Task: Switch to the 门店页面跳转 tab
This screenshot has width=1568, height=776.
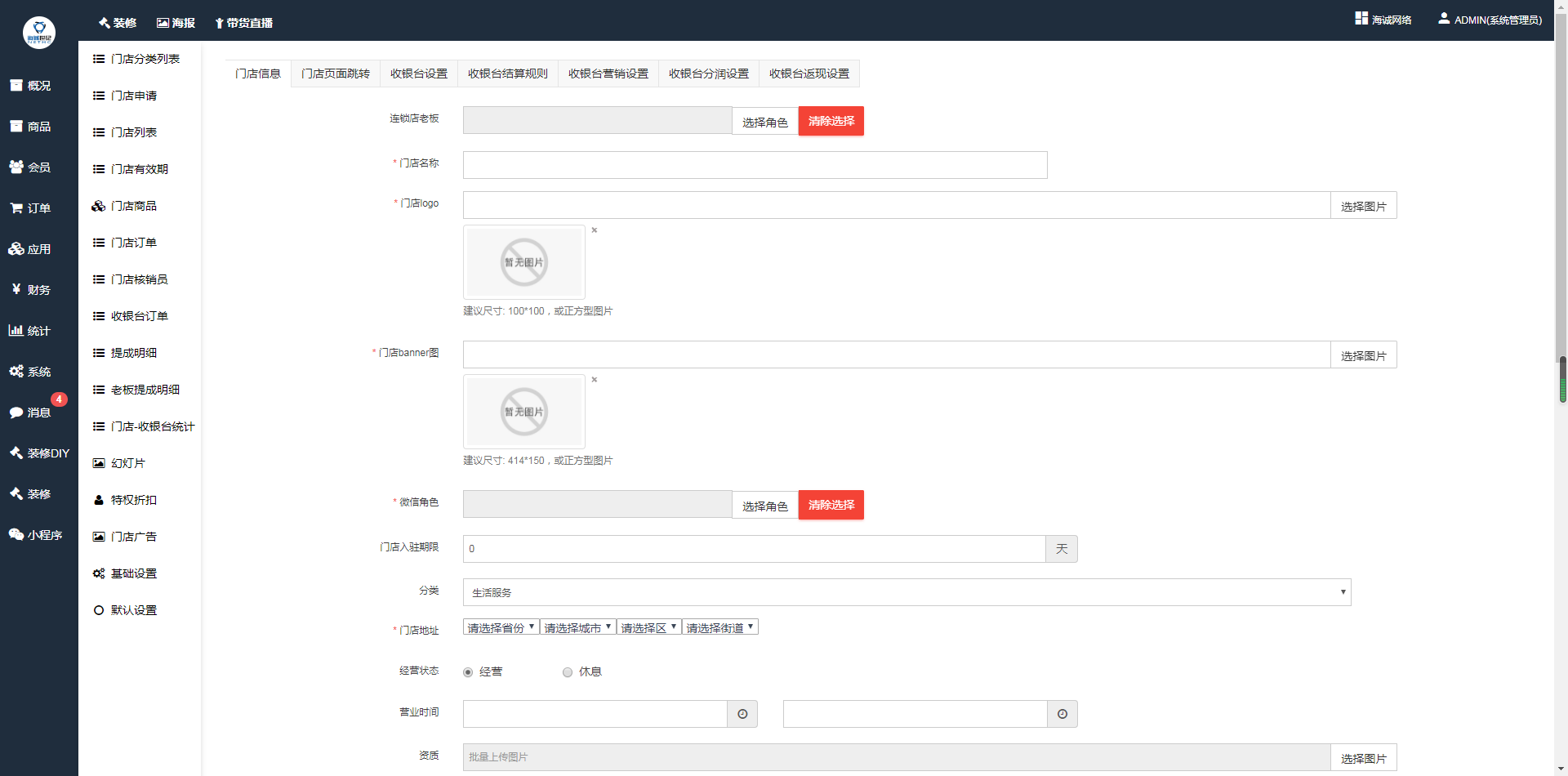Action: pyautogui.click(x=336, y=74)
